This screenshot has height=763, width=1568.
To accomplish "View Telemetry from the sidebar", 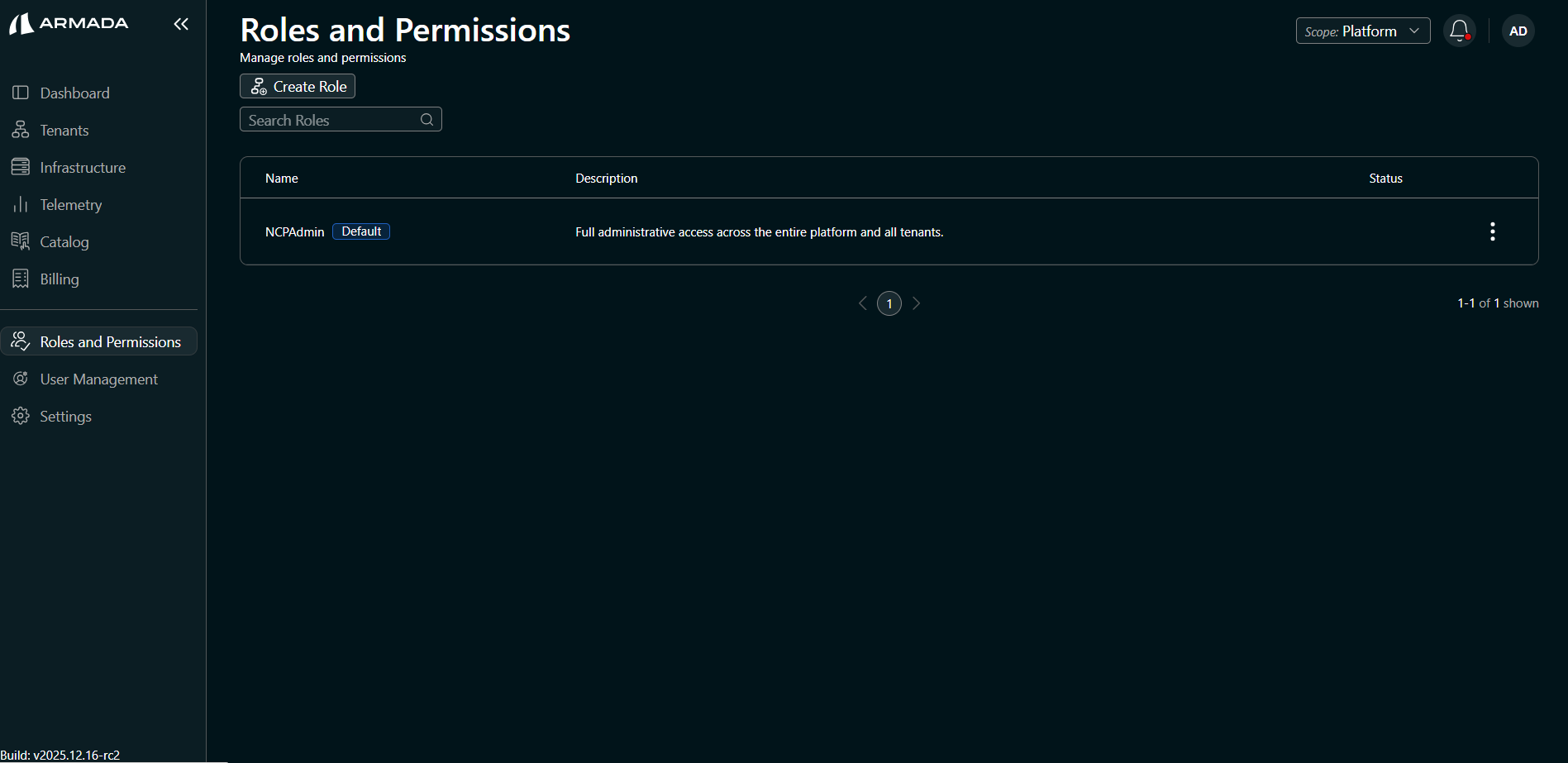I will tap(71, 204).
